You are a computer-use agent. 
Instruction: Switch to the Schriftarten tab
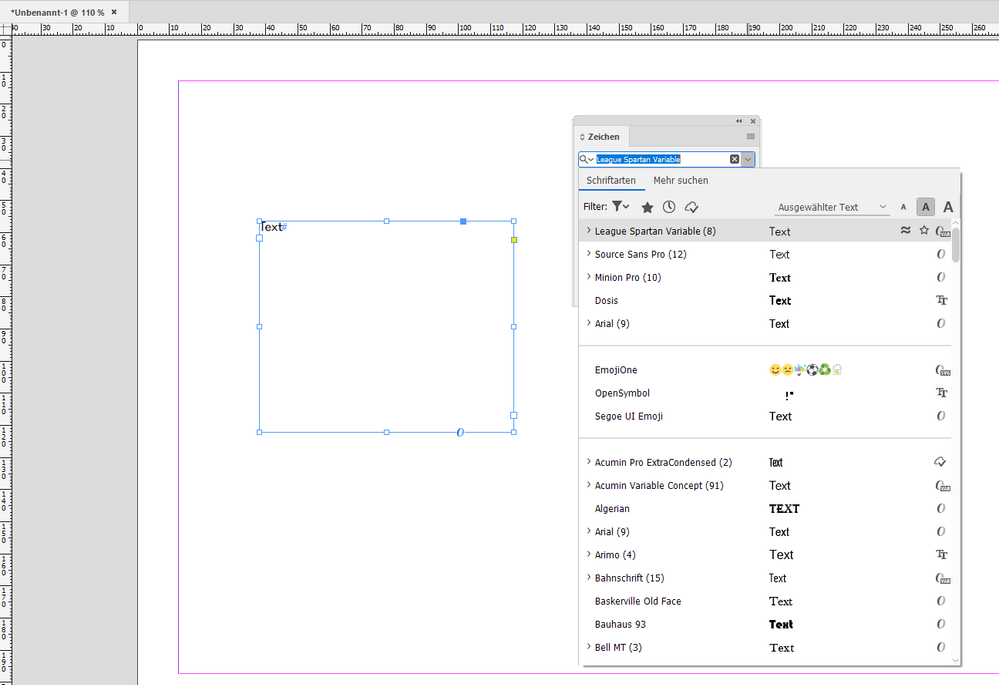611,180
